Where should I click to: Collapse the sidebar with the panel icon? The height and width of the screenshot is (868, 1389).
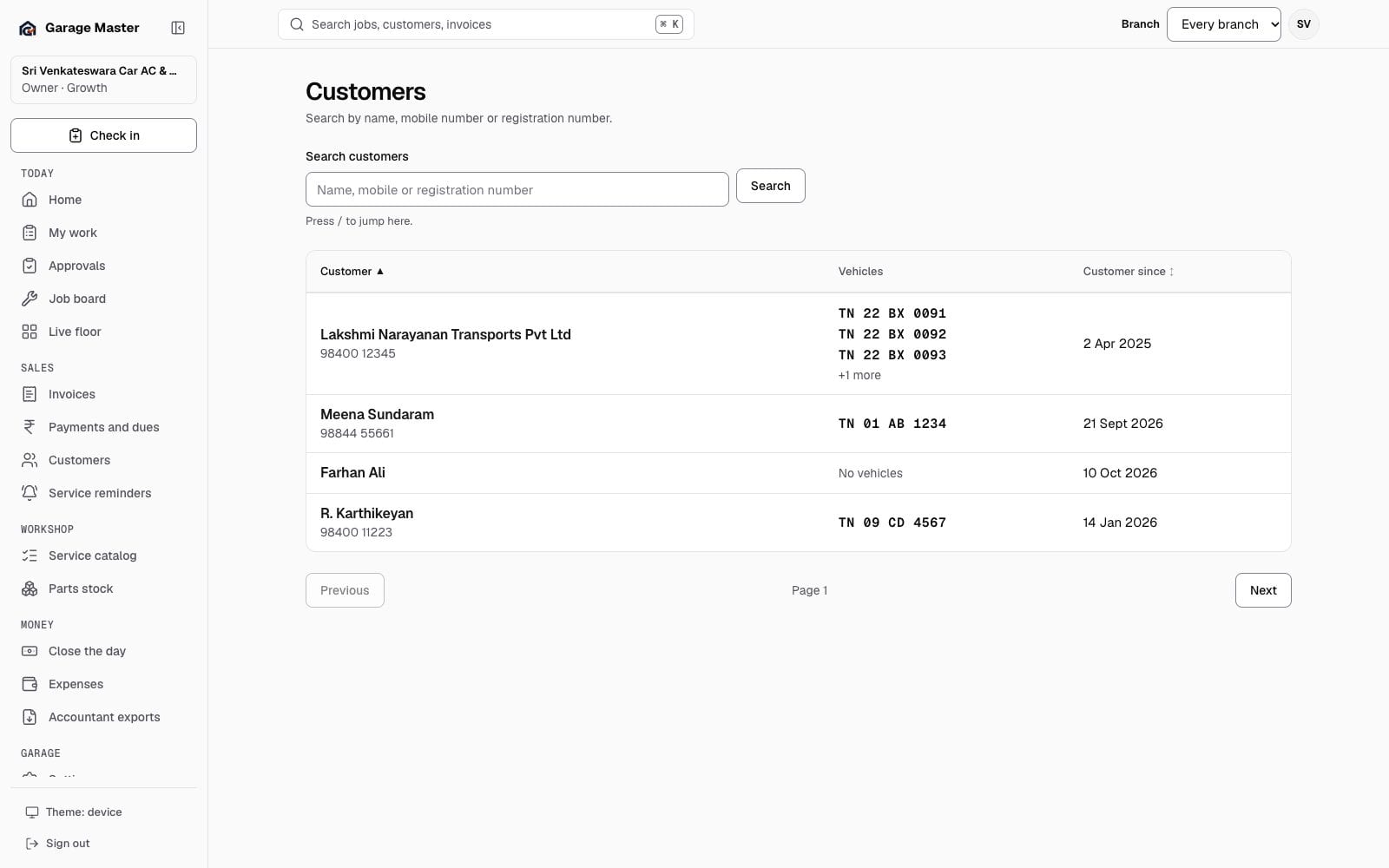(178, 28)
